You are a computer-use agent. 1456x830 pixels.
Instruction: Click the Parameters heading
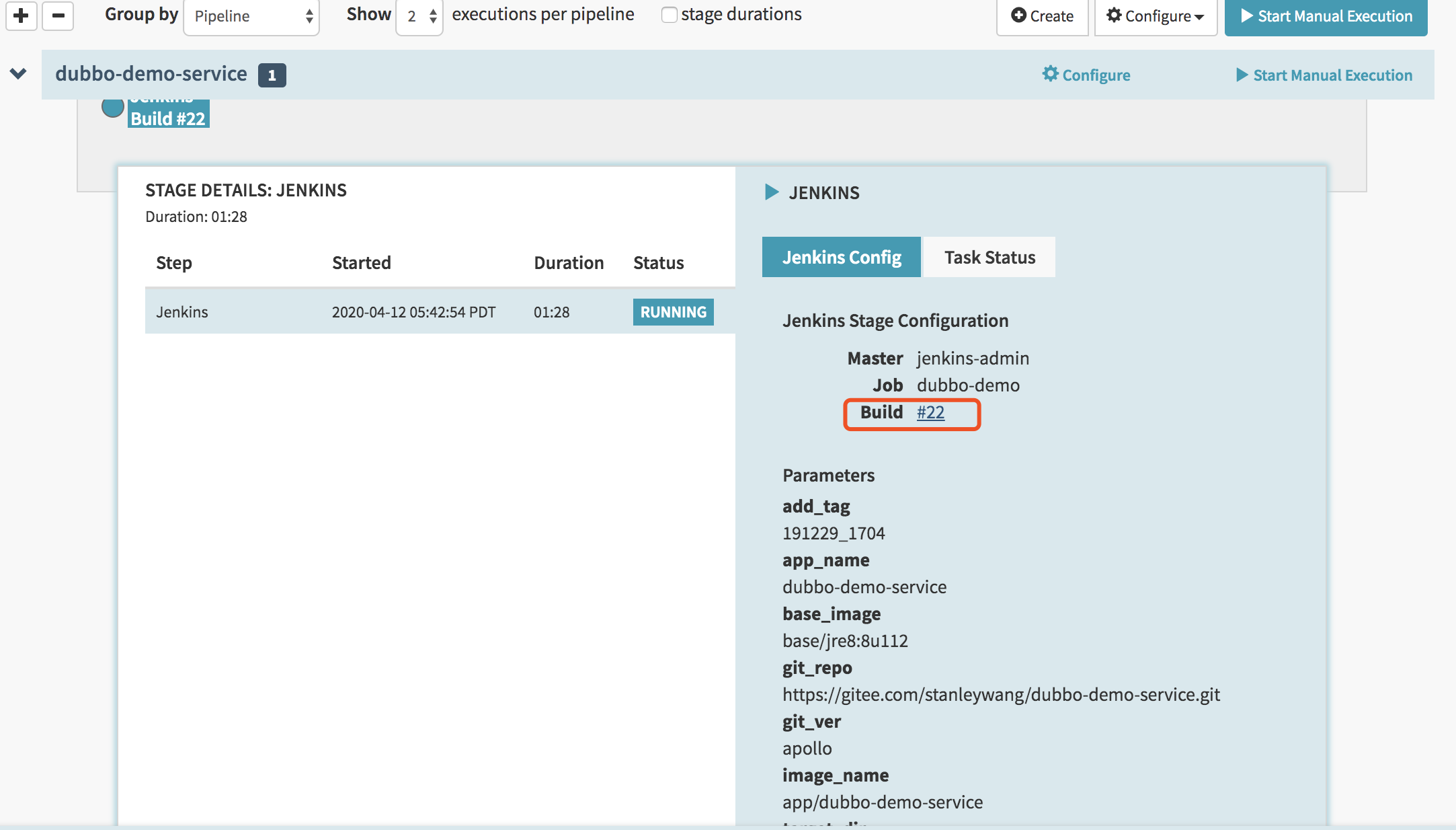pos(828,476)
